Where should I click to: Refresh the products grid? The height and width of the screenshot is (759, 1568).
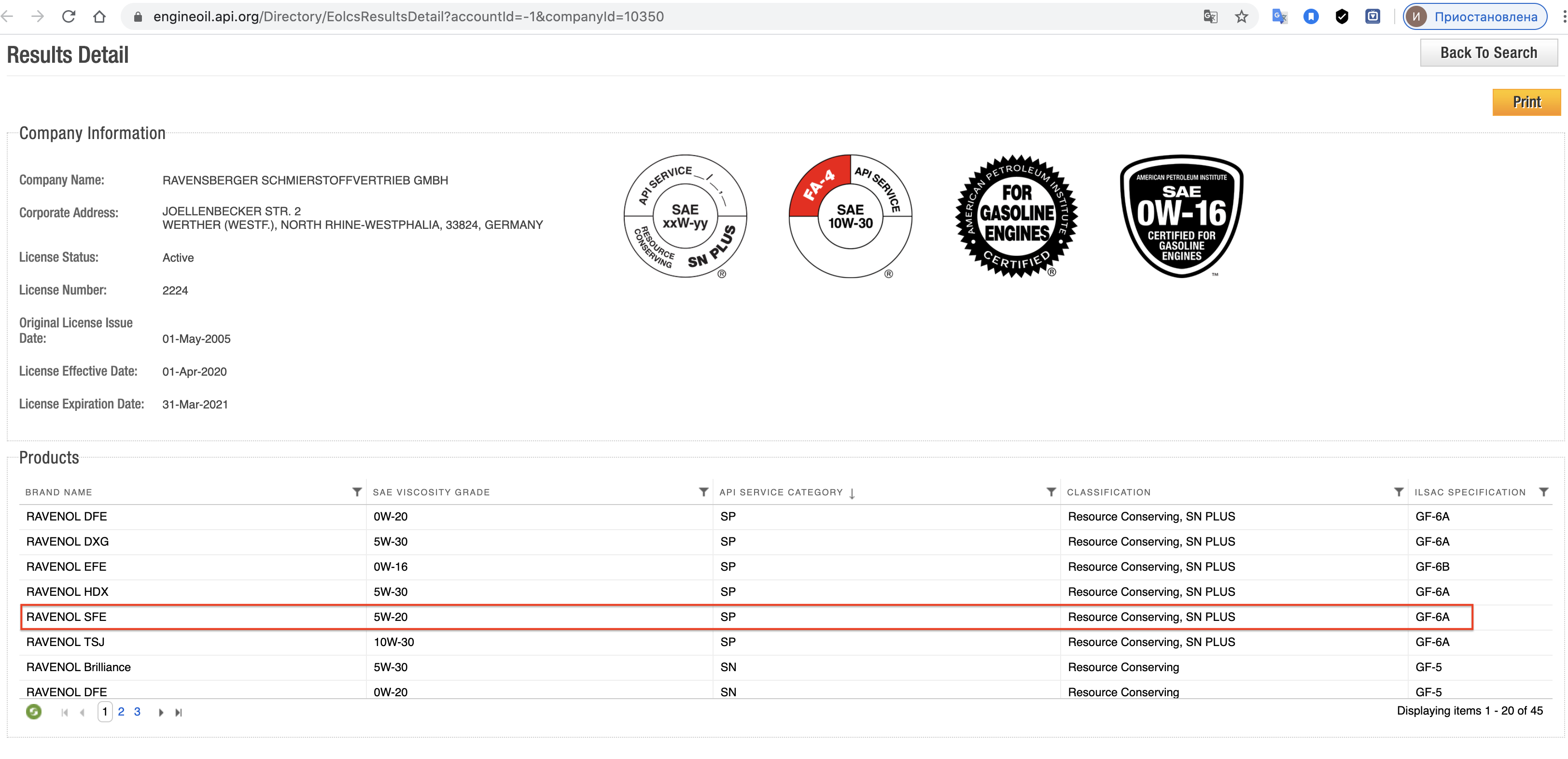34,711
